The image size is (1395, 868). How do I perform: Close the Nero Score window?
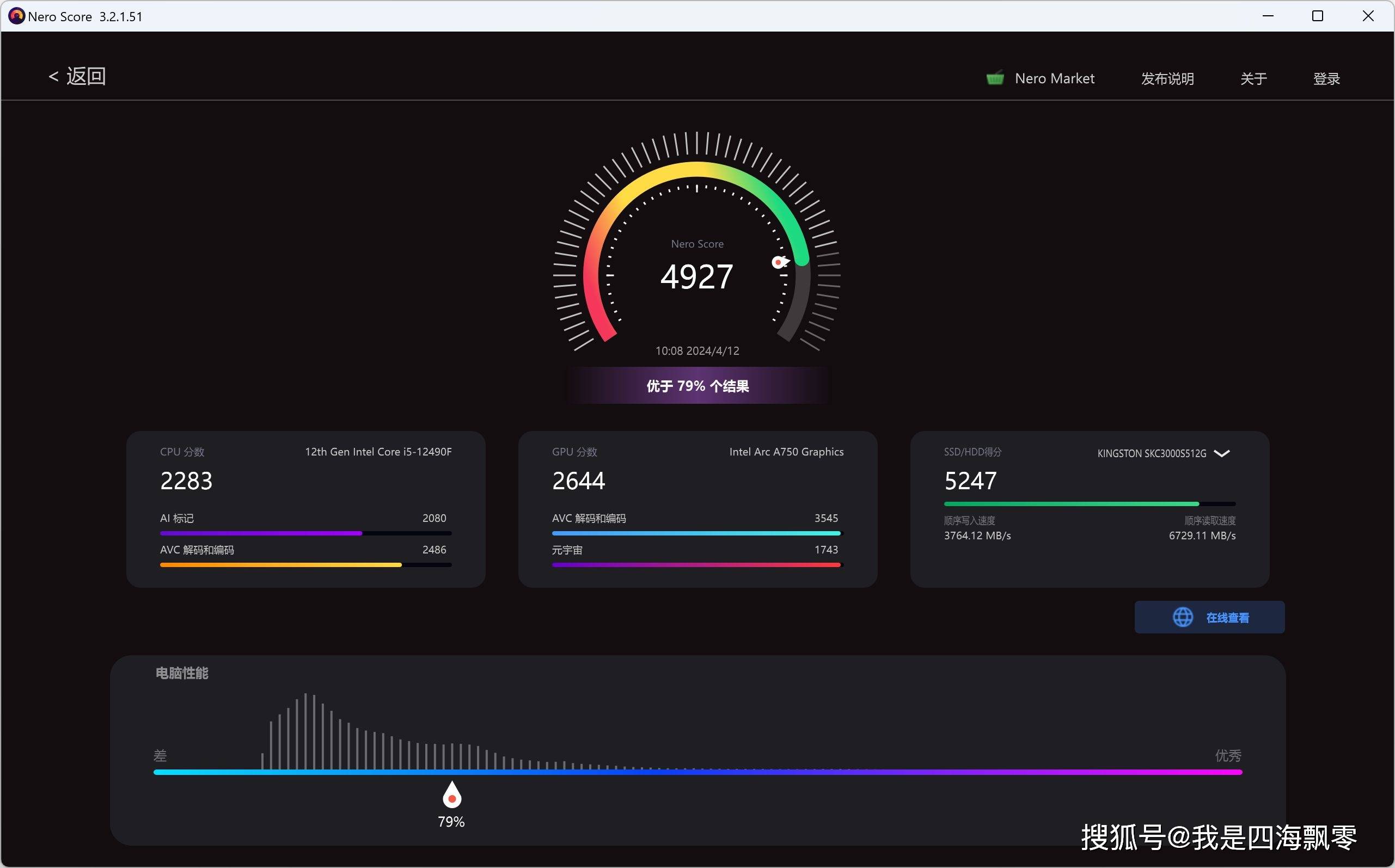tap(1368, 16)
